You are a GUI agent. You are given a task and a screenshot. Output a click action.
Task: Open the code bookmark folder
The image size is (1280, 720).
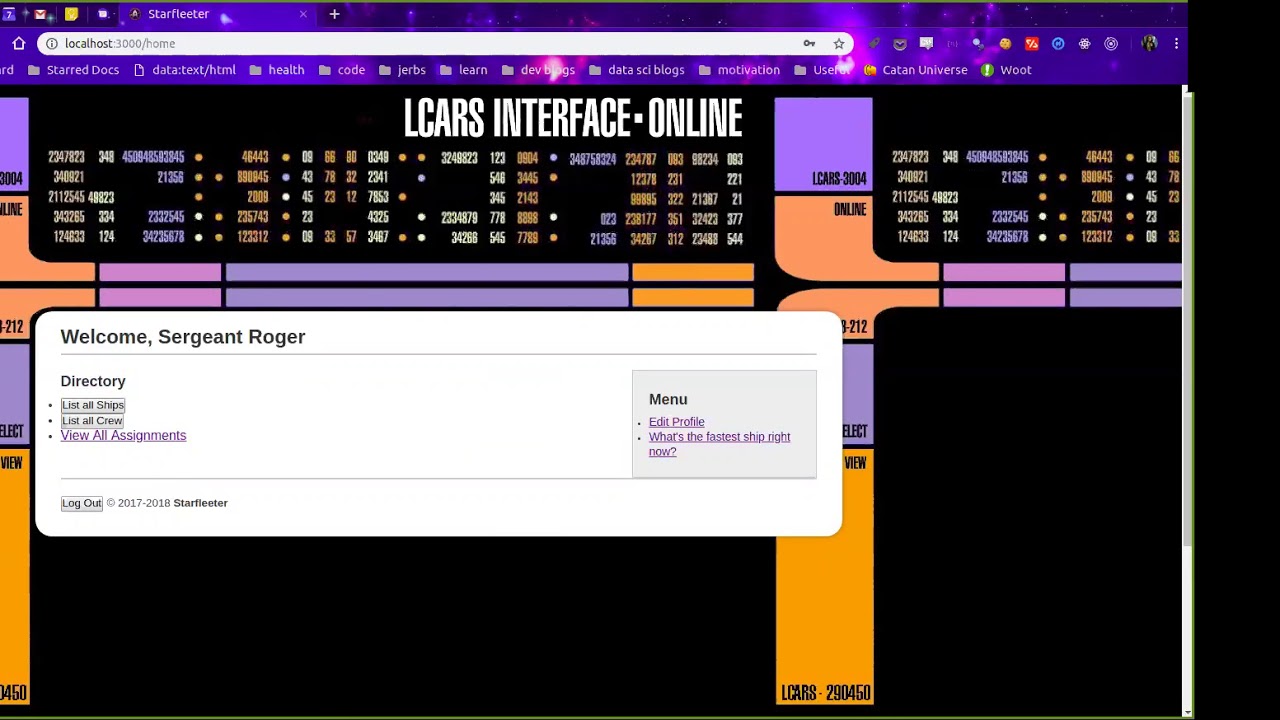[x=341, y=70]
